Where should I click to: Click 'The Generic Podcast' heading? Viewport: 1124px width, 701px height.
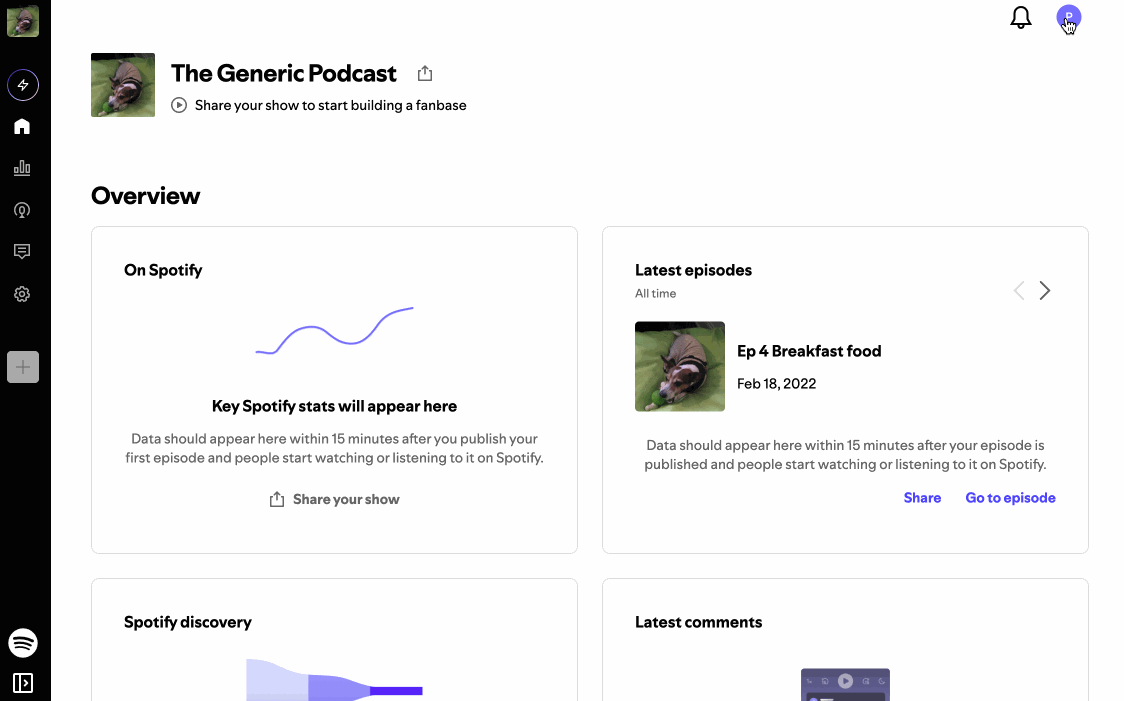(284, 73)
